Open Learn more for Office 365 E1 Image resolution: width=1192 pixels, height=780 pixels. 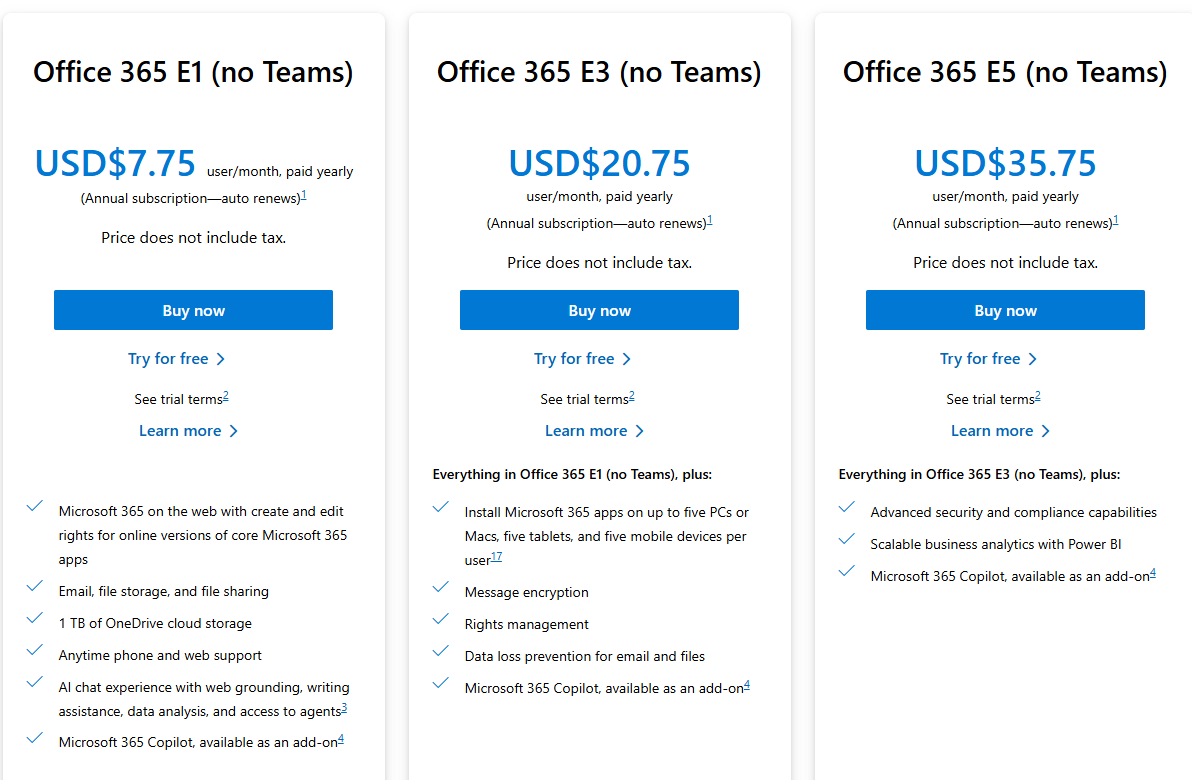189,431
